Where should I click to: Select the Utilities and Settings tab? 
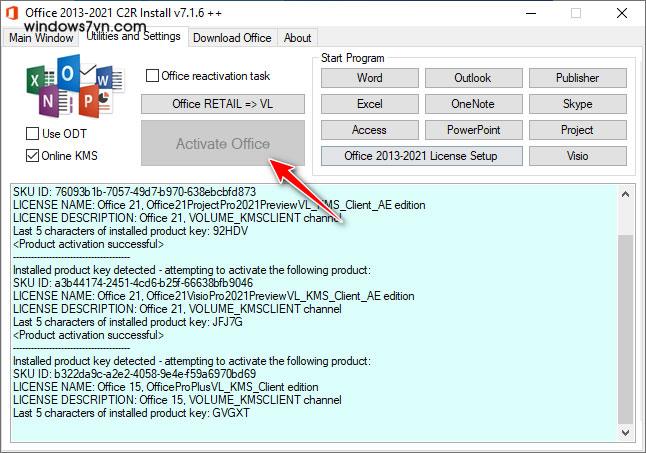133,37
